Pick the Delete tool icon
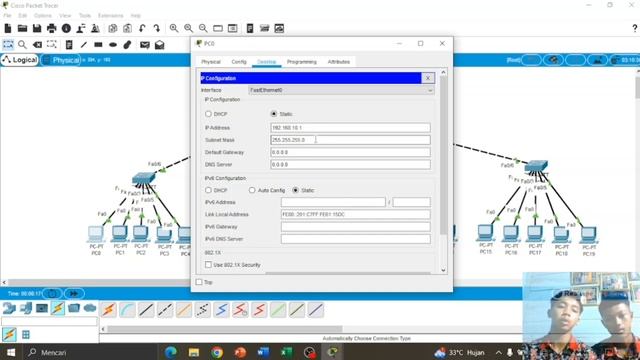The height and width of the screenshot is (360, 640). tap(37, 44)
